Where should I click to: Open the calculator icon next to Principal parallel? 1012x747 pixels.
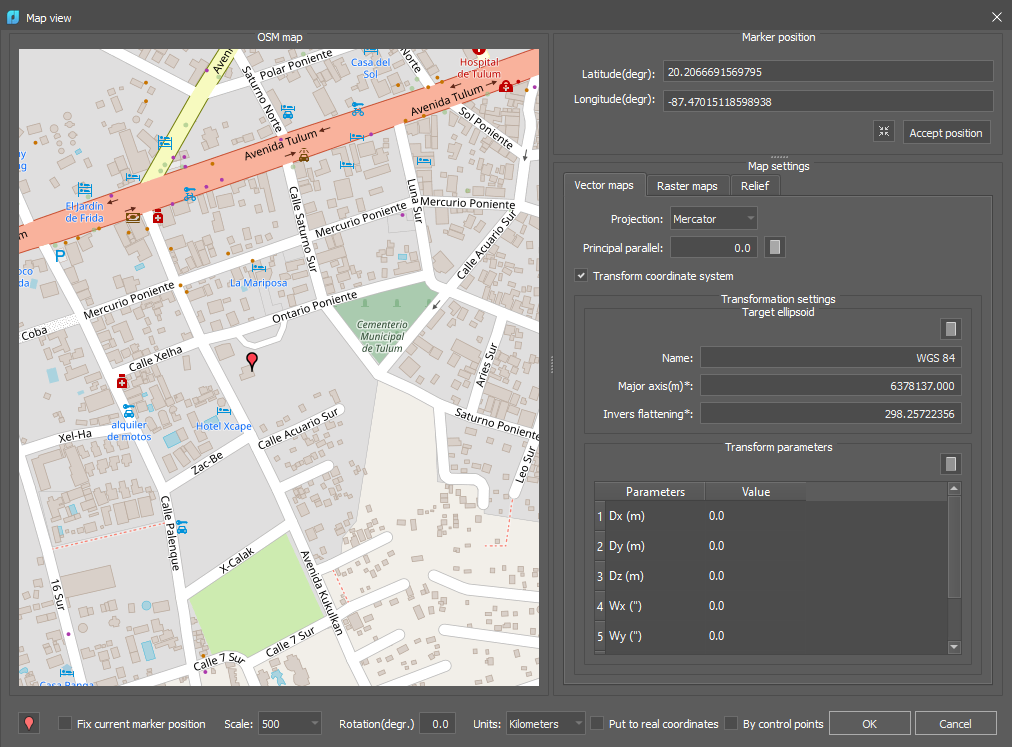(x=774, y=247)
